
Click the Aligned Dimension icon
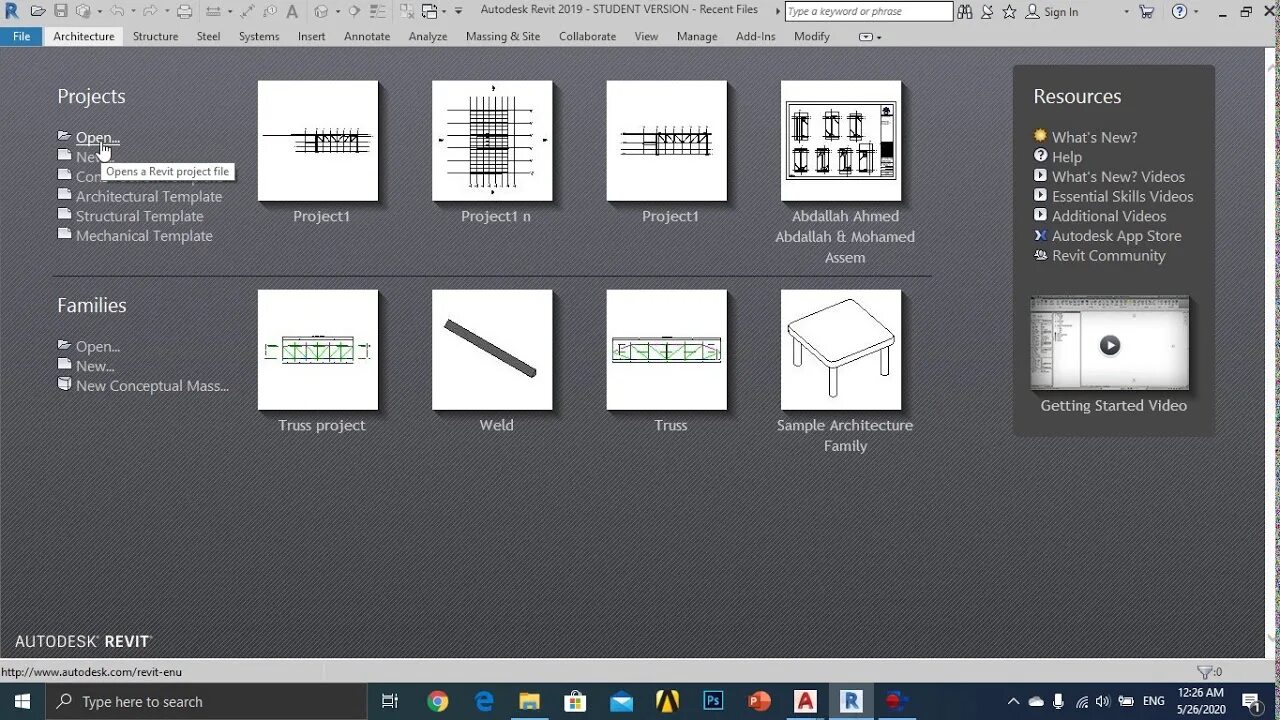pos(247,11)
